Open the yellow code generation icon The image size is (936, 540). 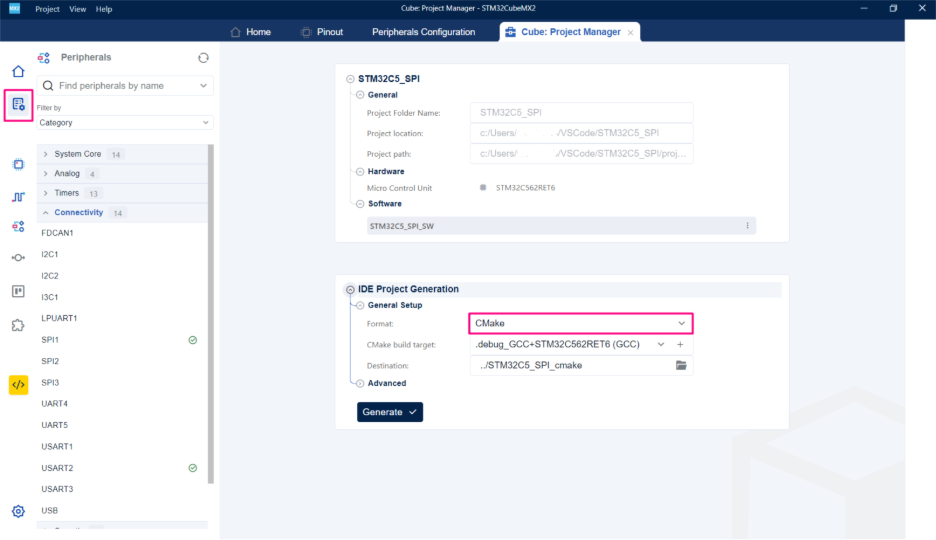tap(19, 385)
